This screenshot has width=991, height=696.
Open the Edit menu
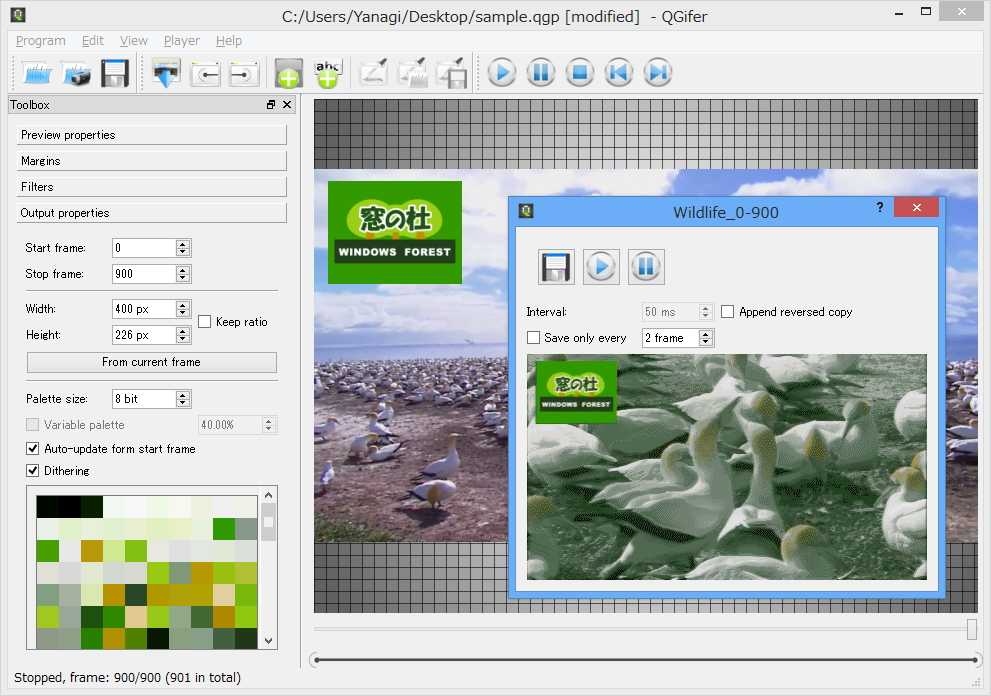coord(93,41)
